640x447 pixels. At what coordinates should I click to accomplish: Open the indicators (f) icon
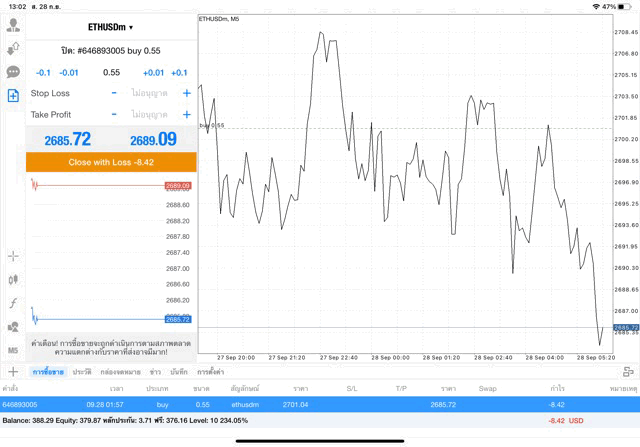coord(13,303)
